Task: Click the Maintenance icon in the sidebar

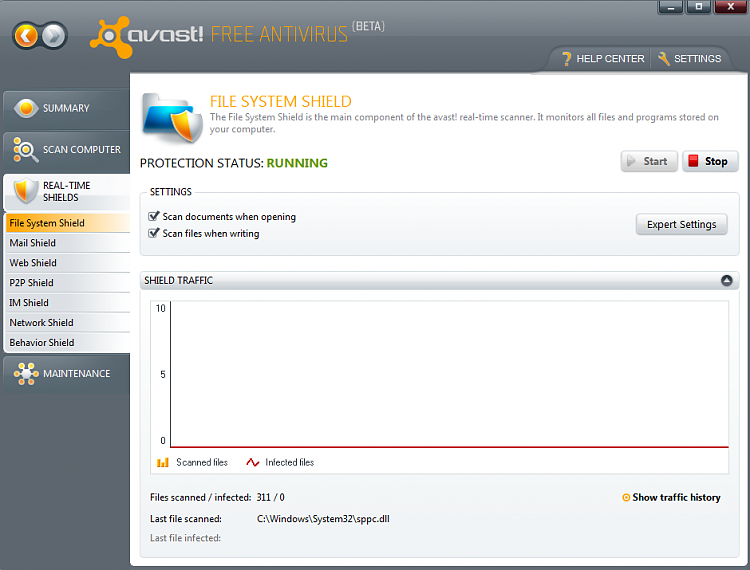Action: [26, 373]
